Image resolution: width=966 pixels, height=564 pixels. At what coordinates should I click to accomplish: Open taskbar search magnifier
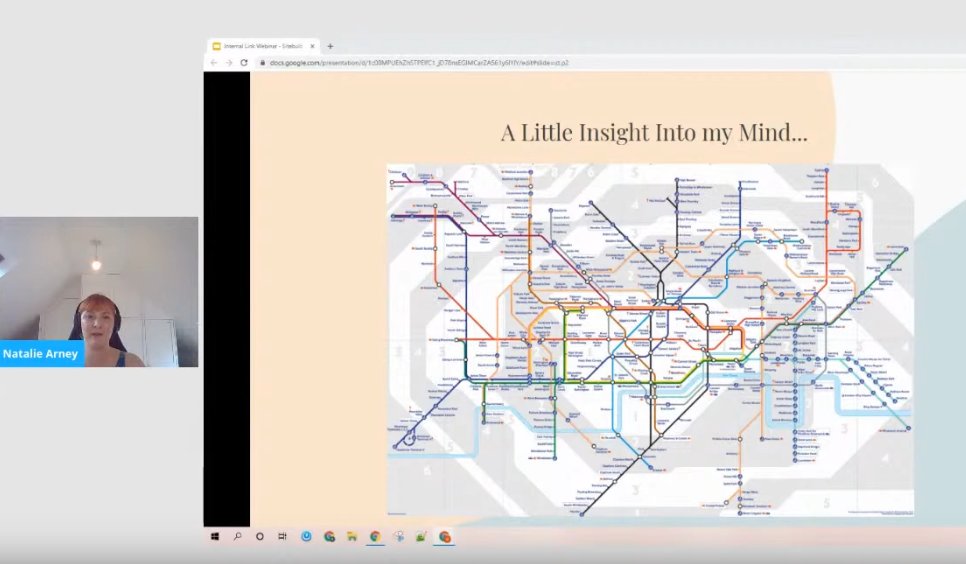coord(237,537)
